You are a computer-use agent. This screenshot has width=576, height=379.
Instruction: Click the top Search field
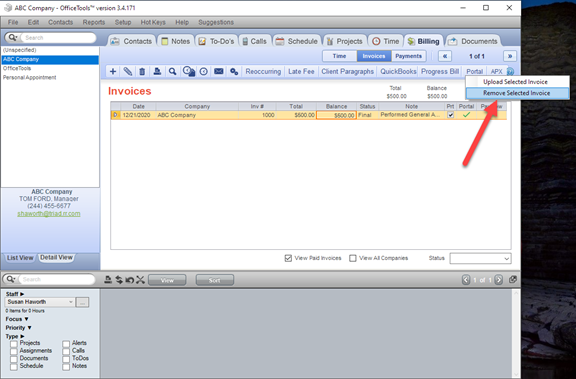[58, 37]
